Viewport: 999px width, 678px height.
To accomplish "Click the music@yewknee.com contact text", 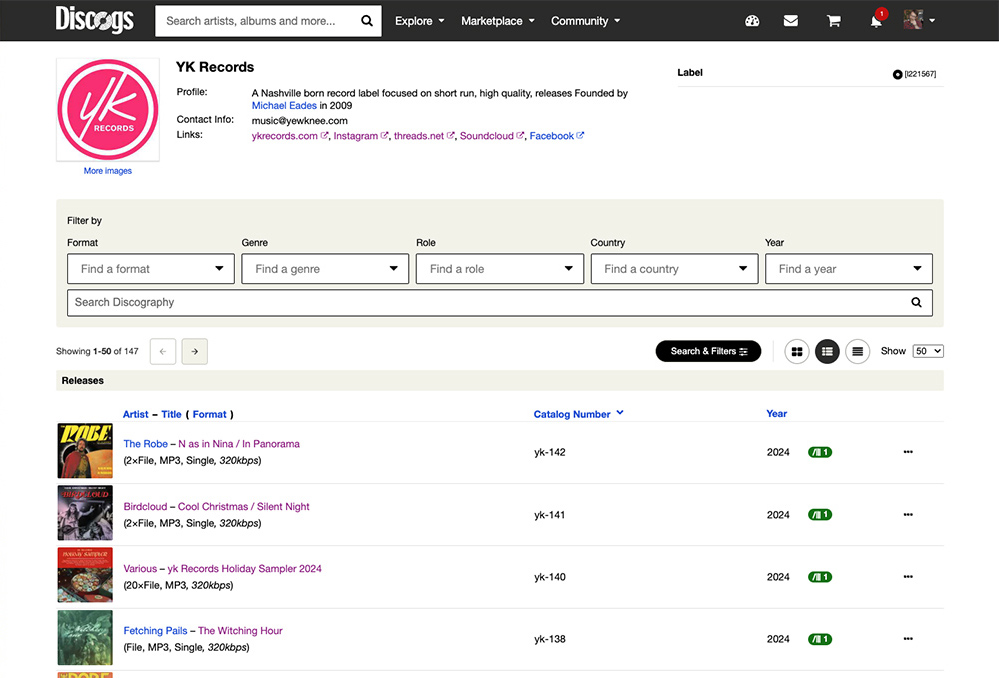I will pos(299,121).
